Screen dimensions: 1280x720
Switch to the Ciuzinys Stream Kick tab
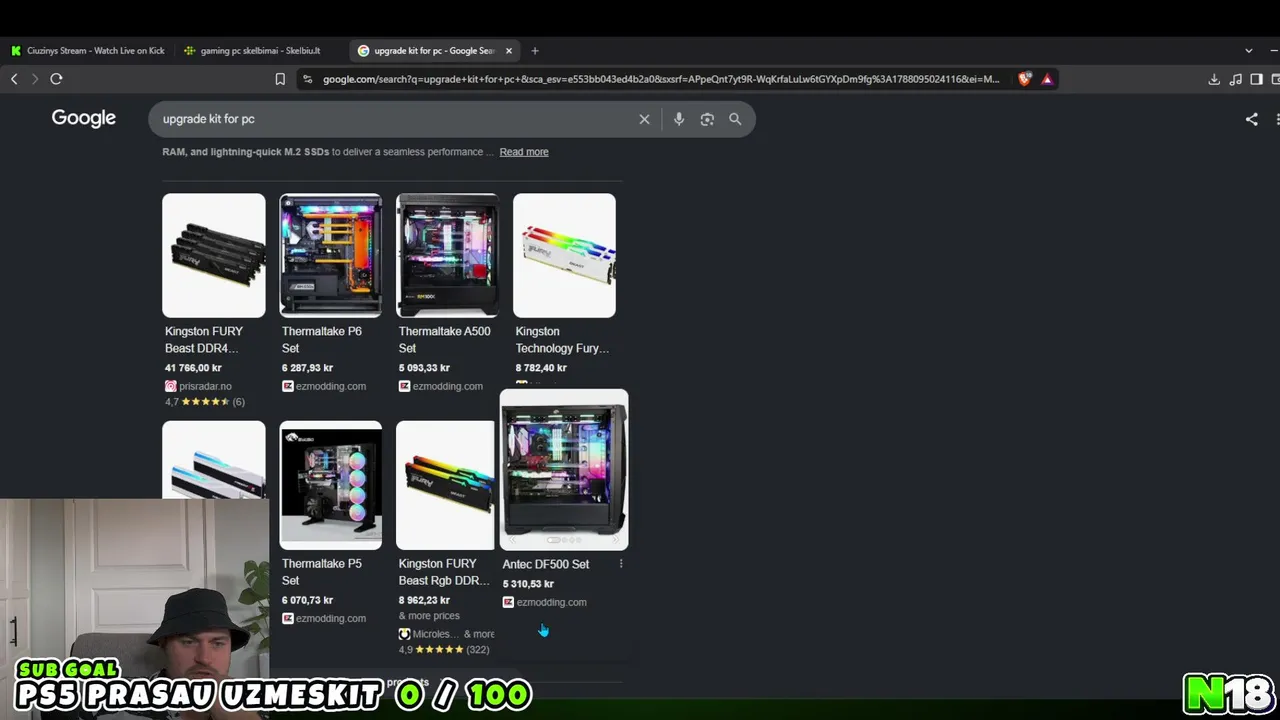pyautogui.click(x=88, y=51)
